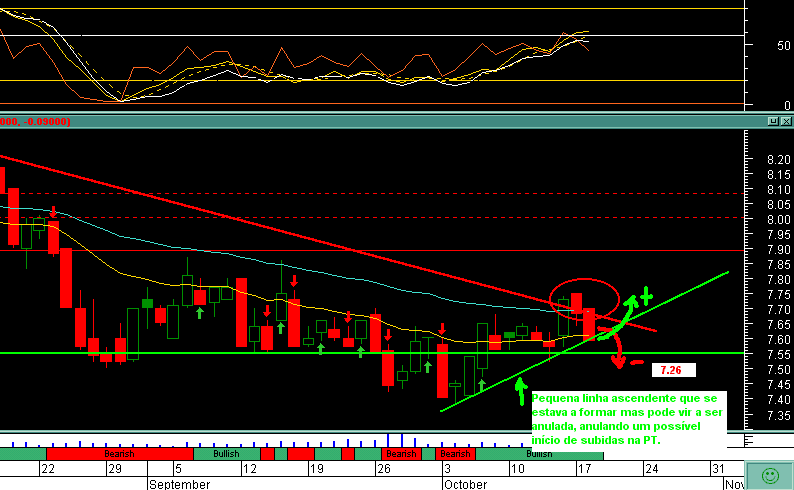Click the 50 level on the indicator axis
Viewport: 794px width, 490px height.
coord(784,46)
